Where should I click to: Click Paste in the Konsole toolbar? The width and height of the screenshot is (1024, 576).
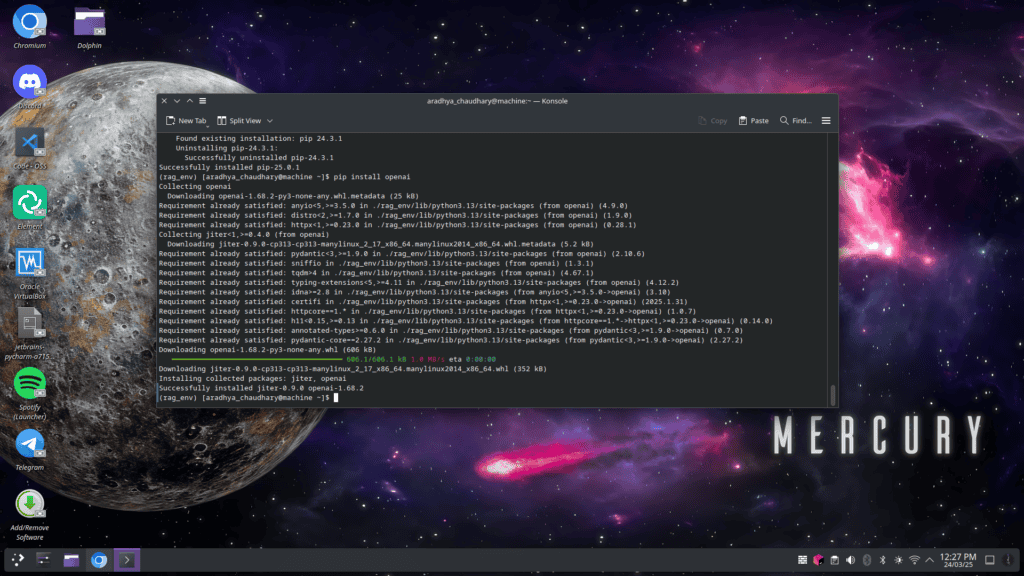[754, 121]
